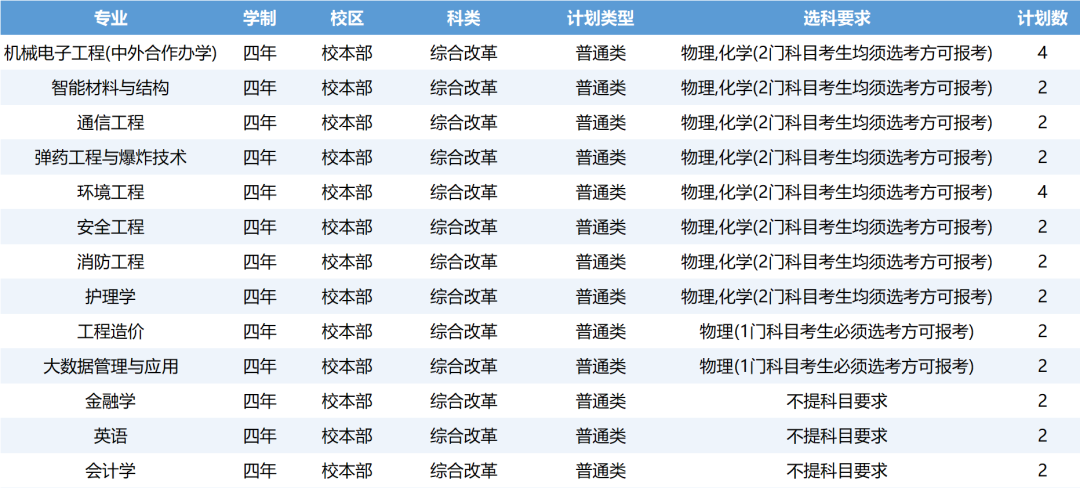Click 不提科目要求 in 金融学 row

pos(837,401)
